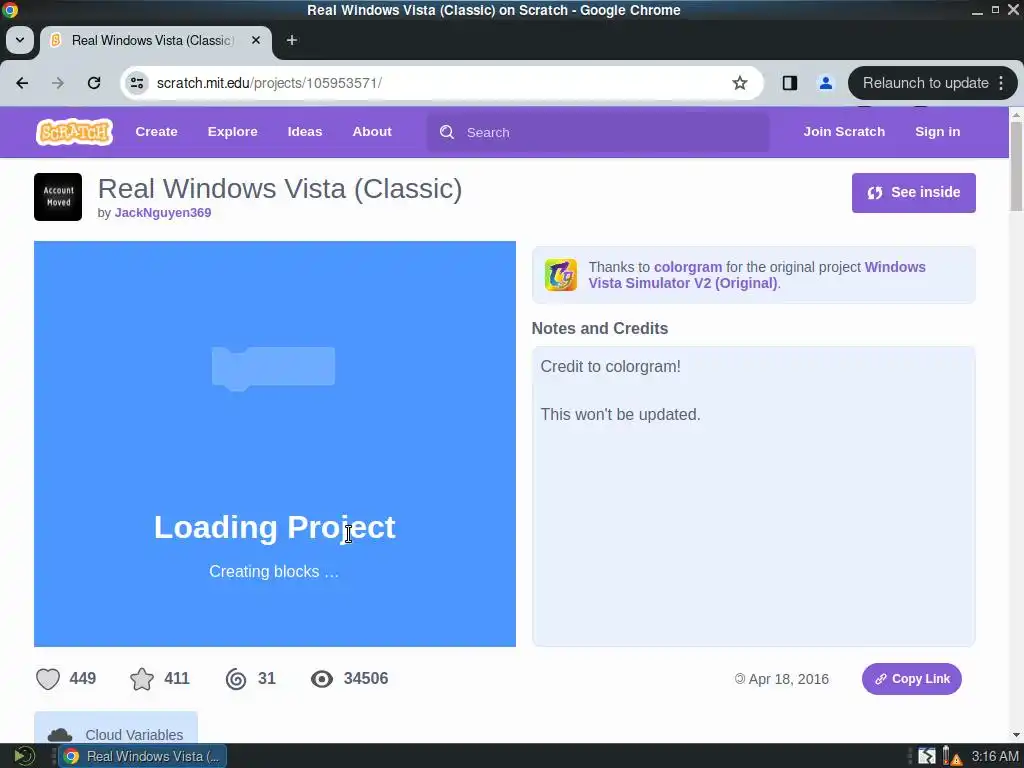This screenshot has height=768, width=1024.
Task: Bookmark this page with star icon
Action: pos(739,83)
